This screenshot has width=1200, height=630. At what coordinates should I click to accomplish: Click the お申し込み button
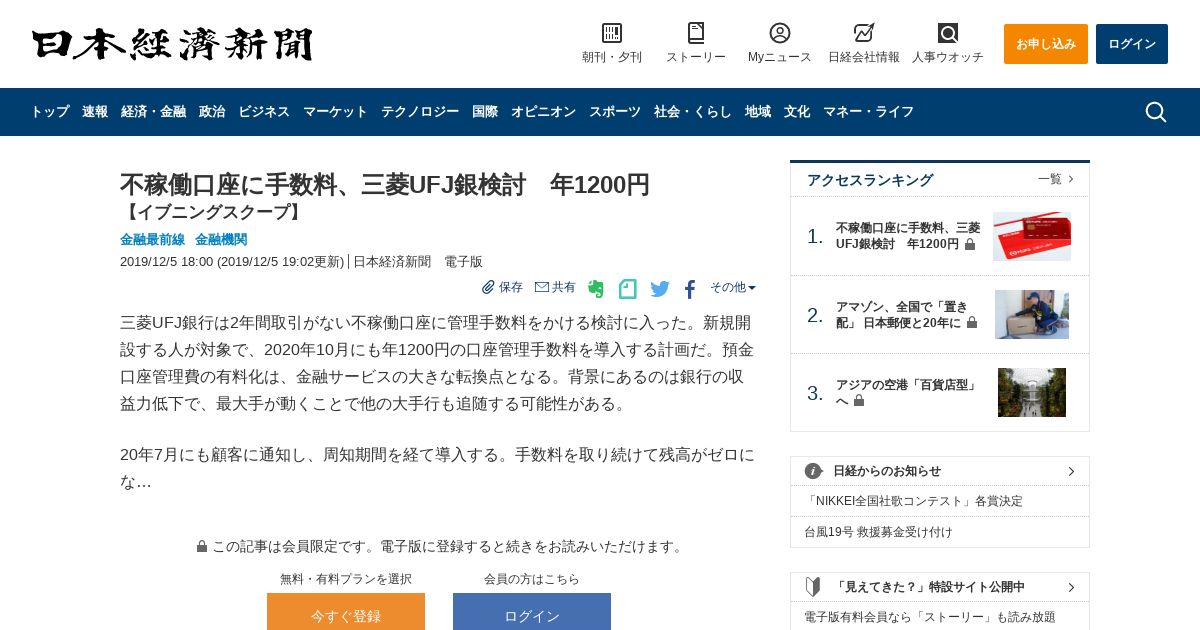[x=1046, y=44]
